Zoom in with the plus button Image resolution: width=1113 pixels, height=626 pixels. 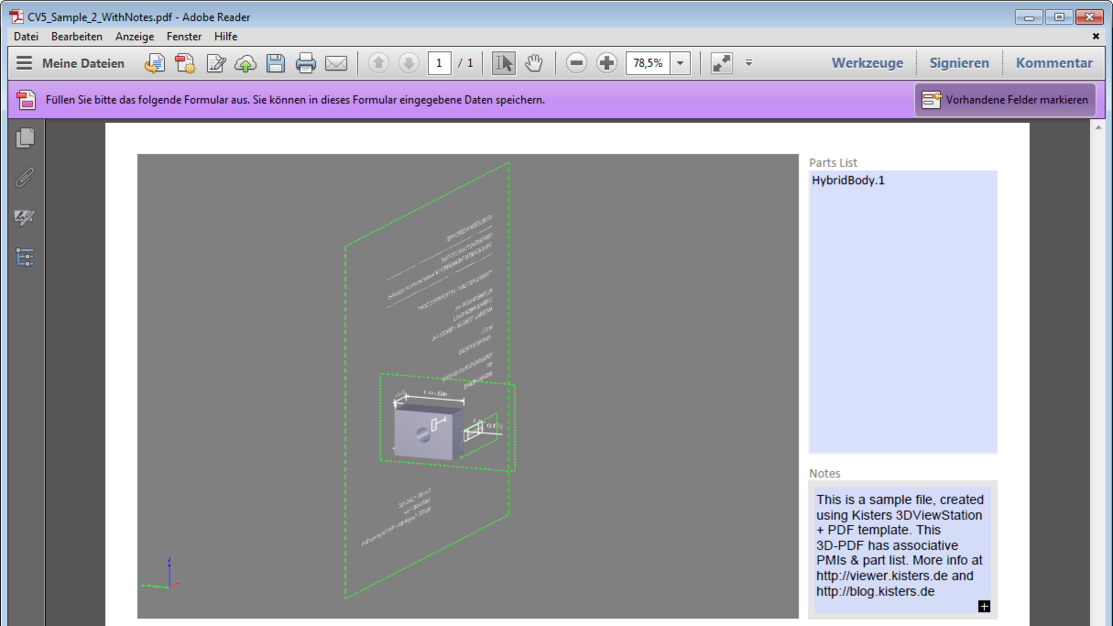coord(606,63)
